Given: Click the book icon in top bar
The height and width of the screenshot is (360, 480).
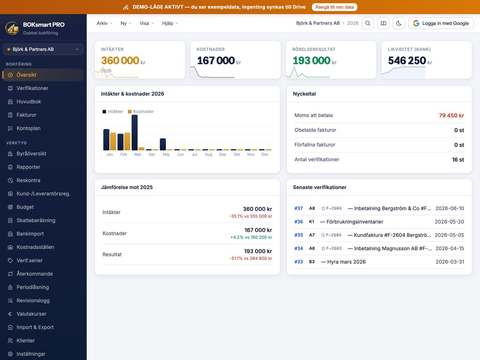Looking at the screenshot, I should pos(383,23).
